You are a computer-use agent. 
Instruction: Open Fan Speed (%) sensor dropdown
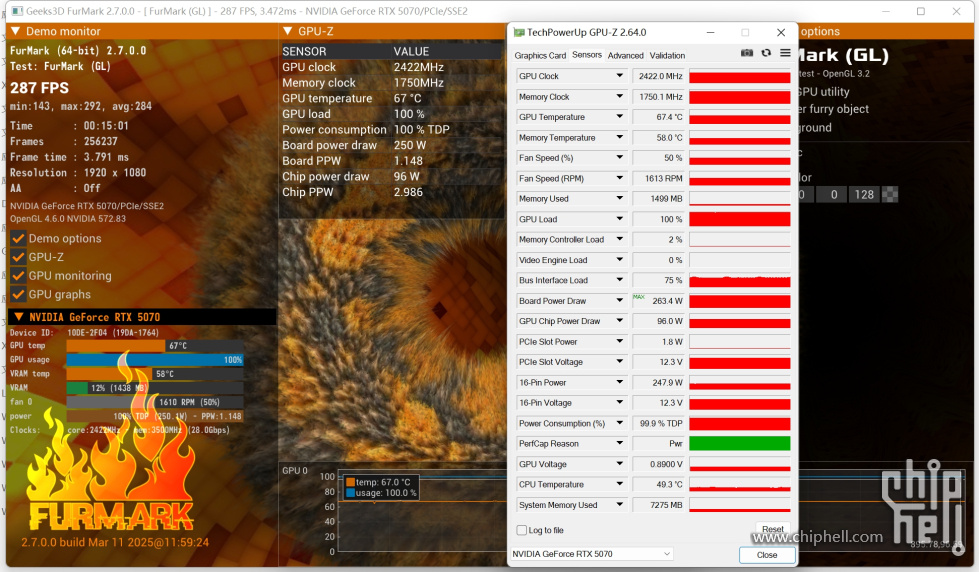(x=619, y=158)
